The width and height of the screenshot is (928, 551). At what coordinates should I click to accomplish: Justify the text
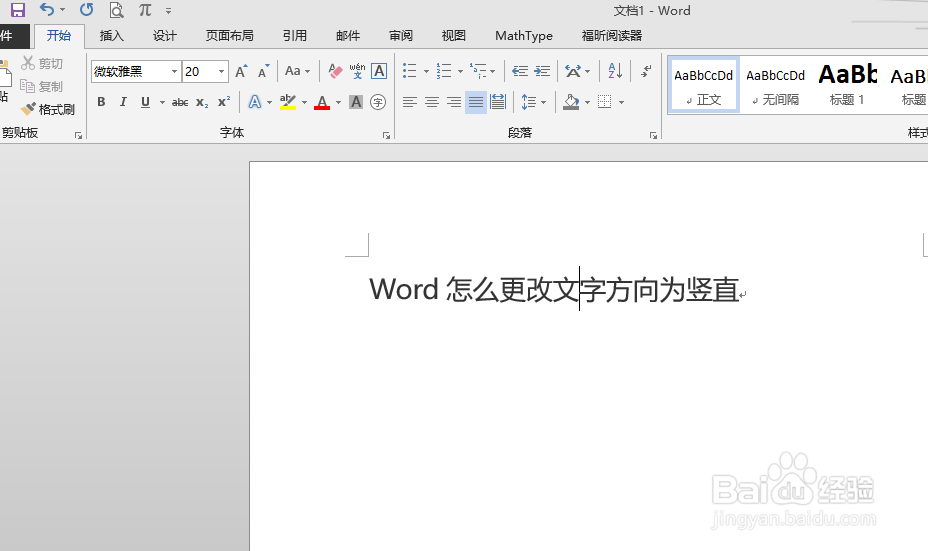tap(476, 102)
